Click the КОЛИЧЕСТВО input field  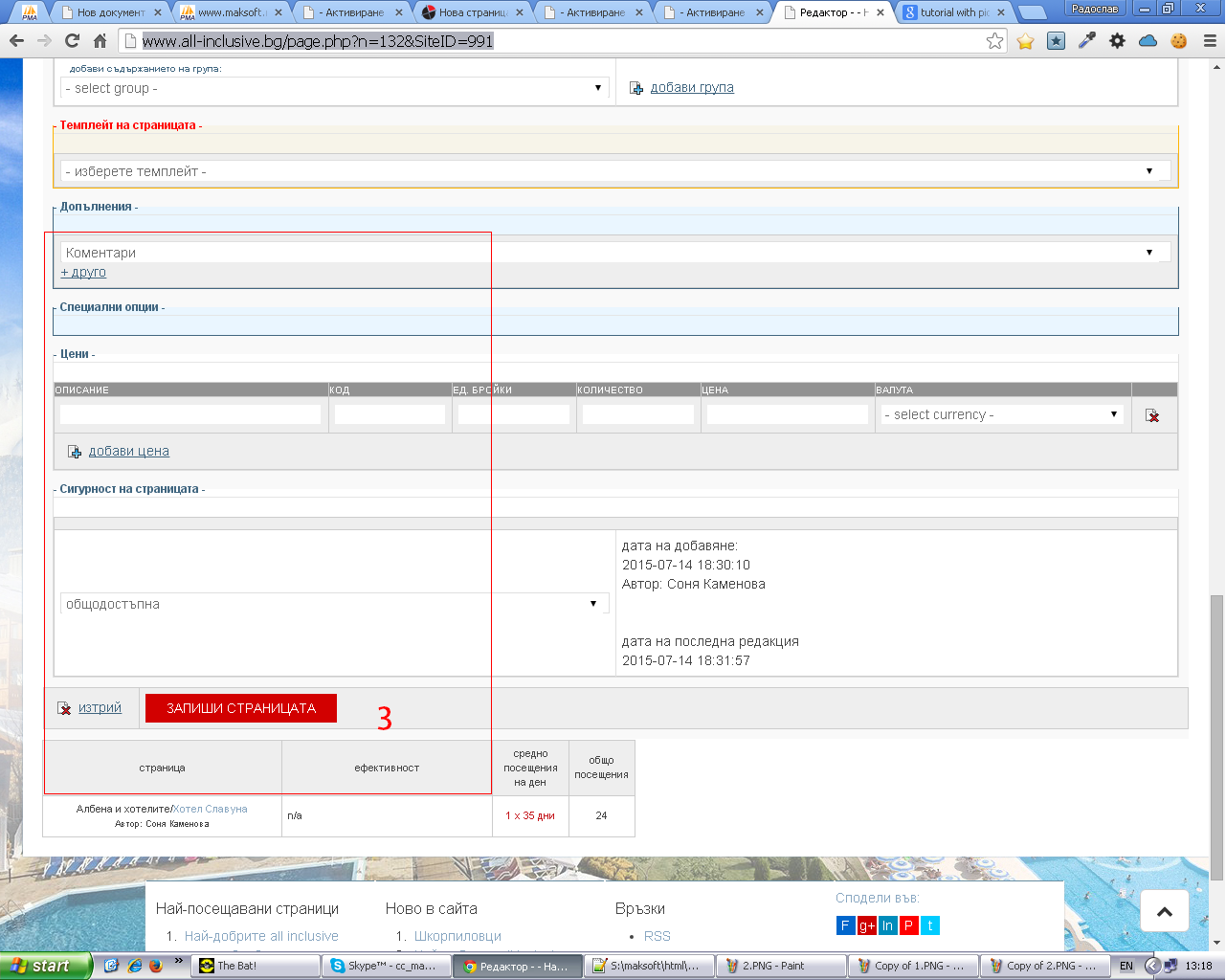point(638,414)
